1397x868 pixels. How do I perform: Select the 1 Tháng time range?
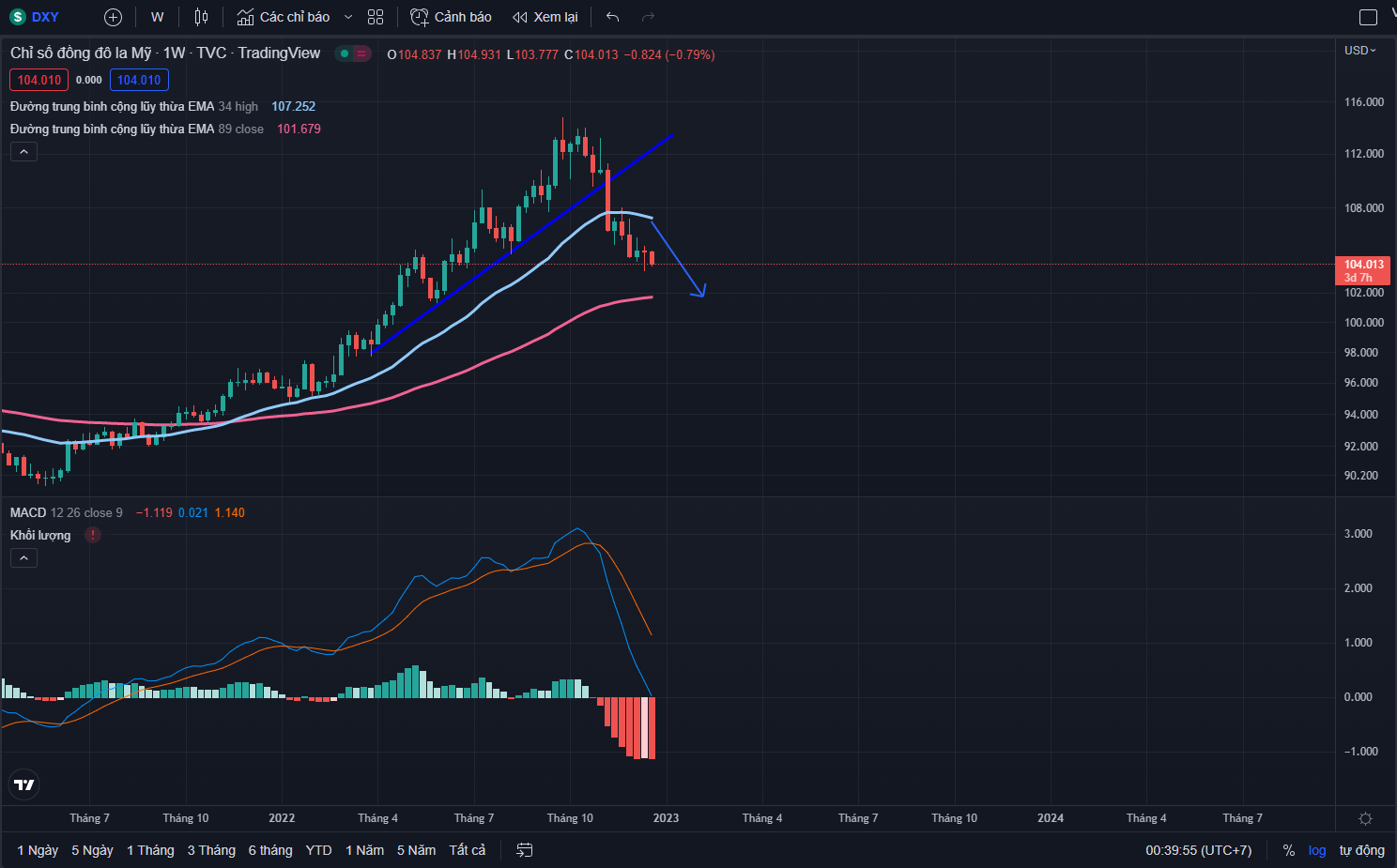pos(150,850)
